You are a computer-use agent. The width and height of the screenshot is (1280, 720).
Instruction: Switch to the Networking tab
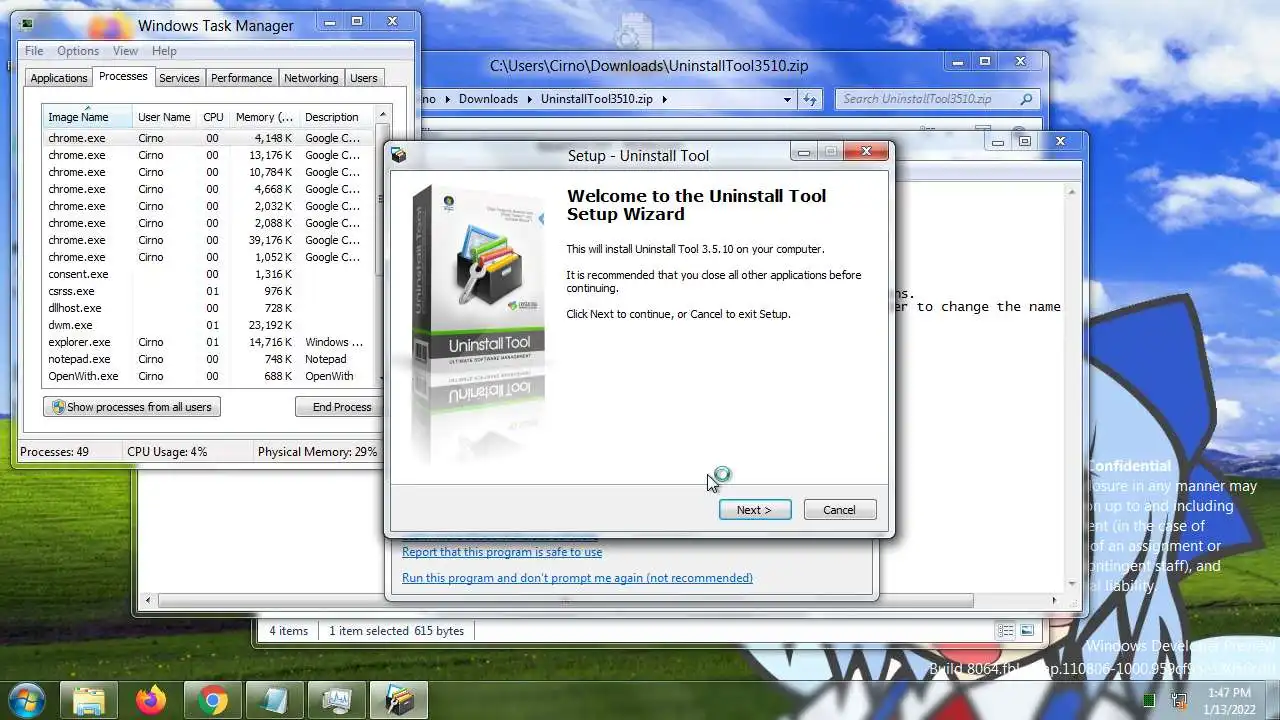[311, 78]
